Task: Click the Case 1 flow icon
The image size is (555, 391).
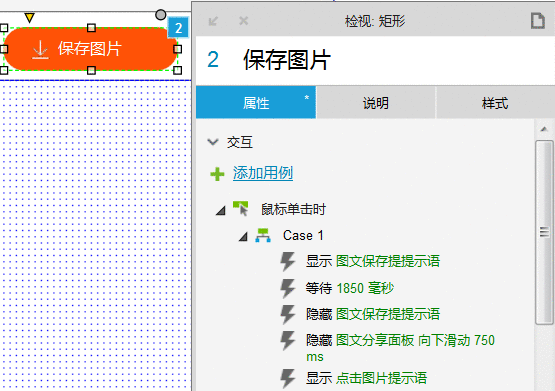Action: click(263, 235)
